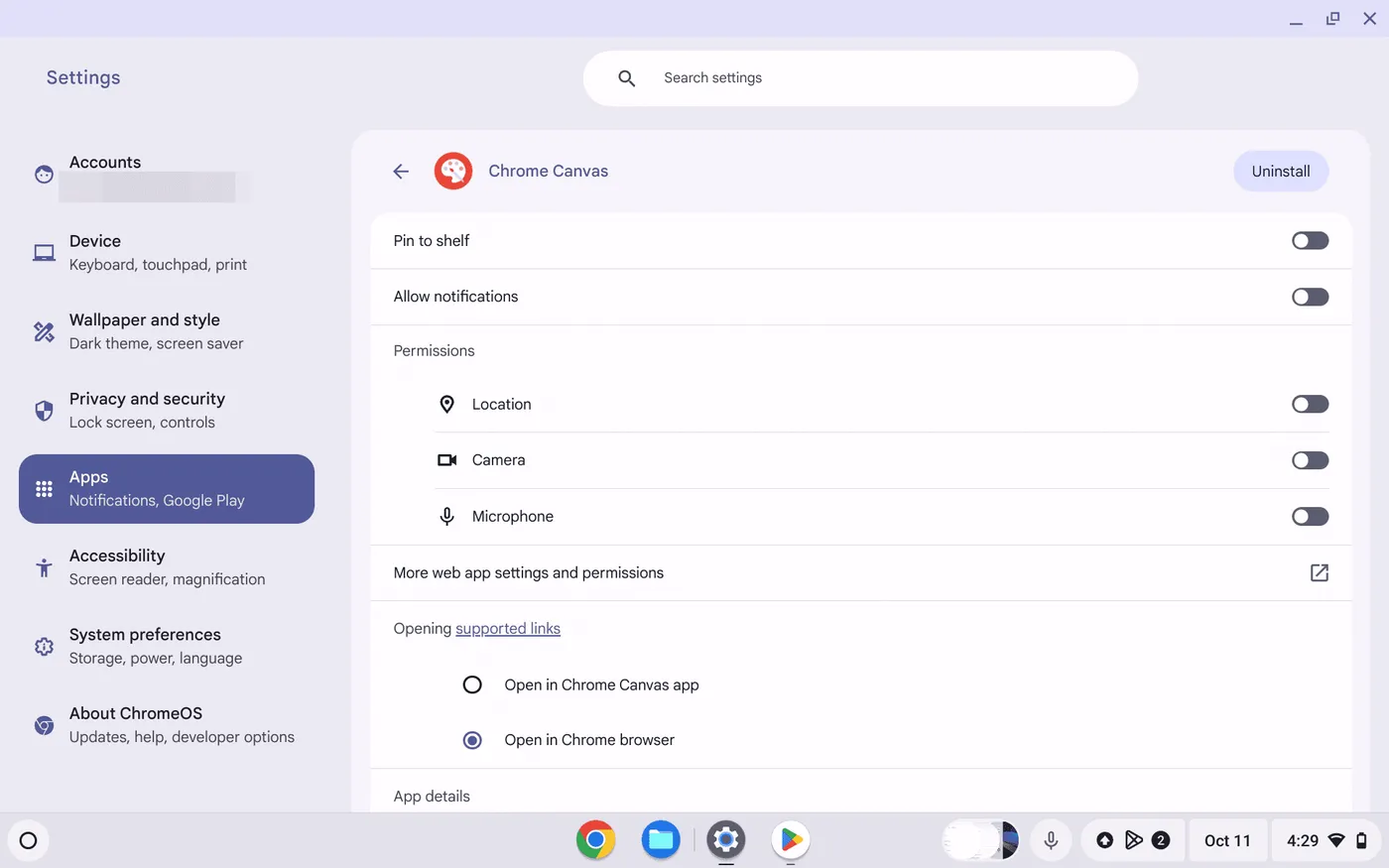Open System preferences section
Image resolution: width=1389 pixels, height=868 pixels.
[x=167, y=647]
